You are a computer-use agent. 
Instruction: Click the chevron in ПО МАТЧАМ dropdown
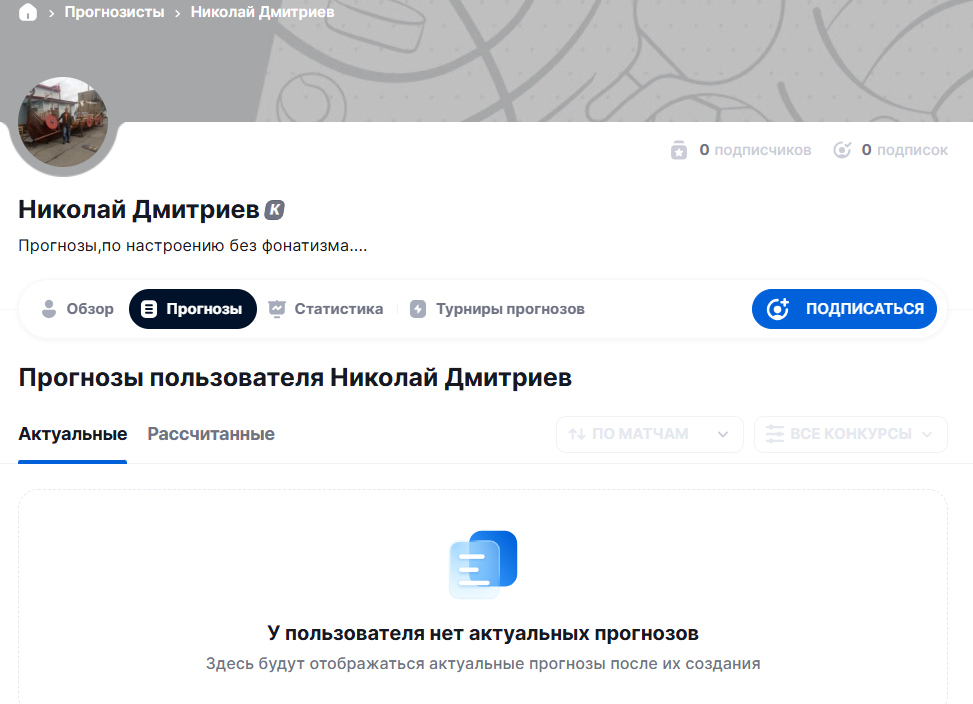tap(722, 434)
